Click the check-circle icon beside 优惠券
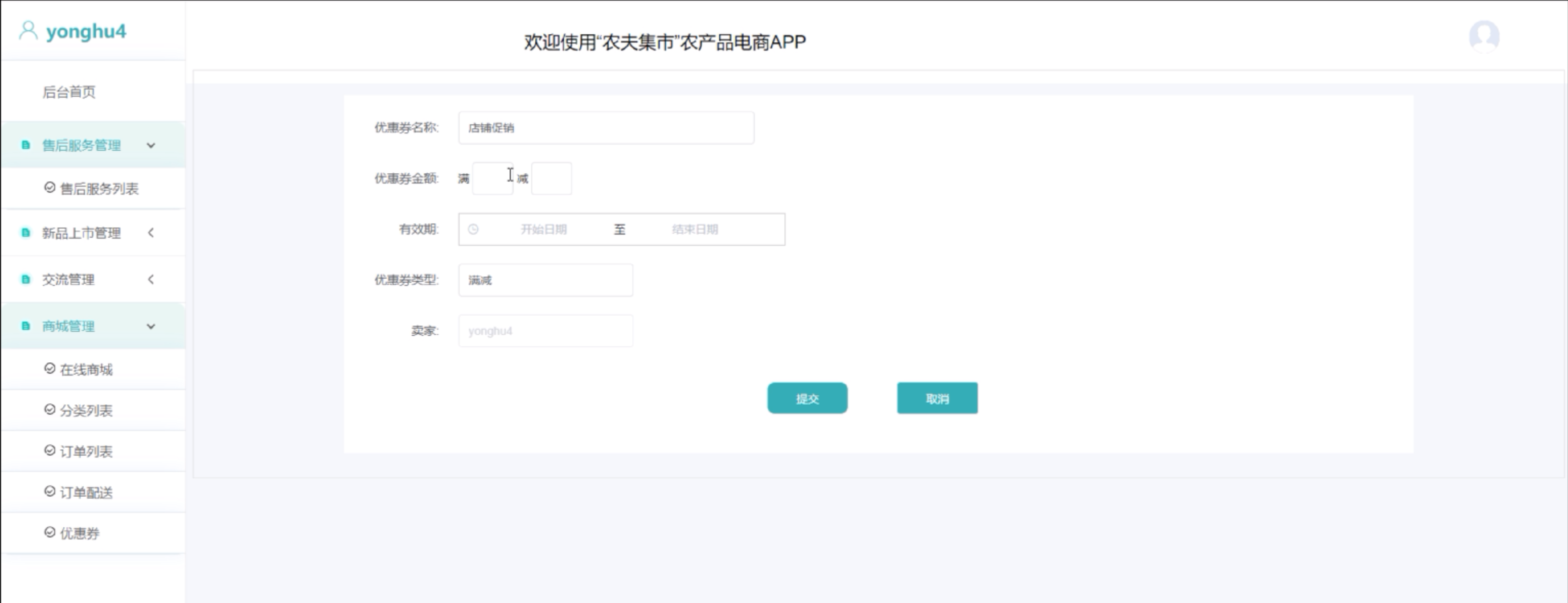1568x603 pixels. [x=50, y=532]
